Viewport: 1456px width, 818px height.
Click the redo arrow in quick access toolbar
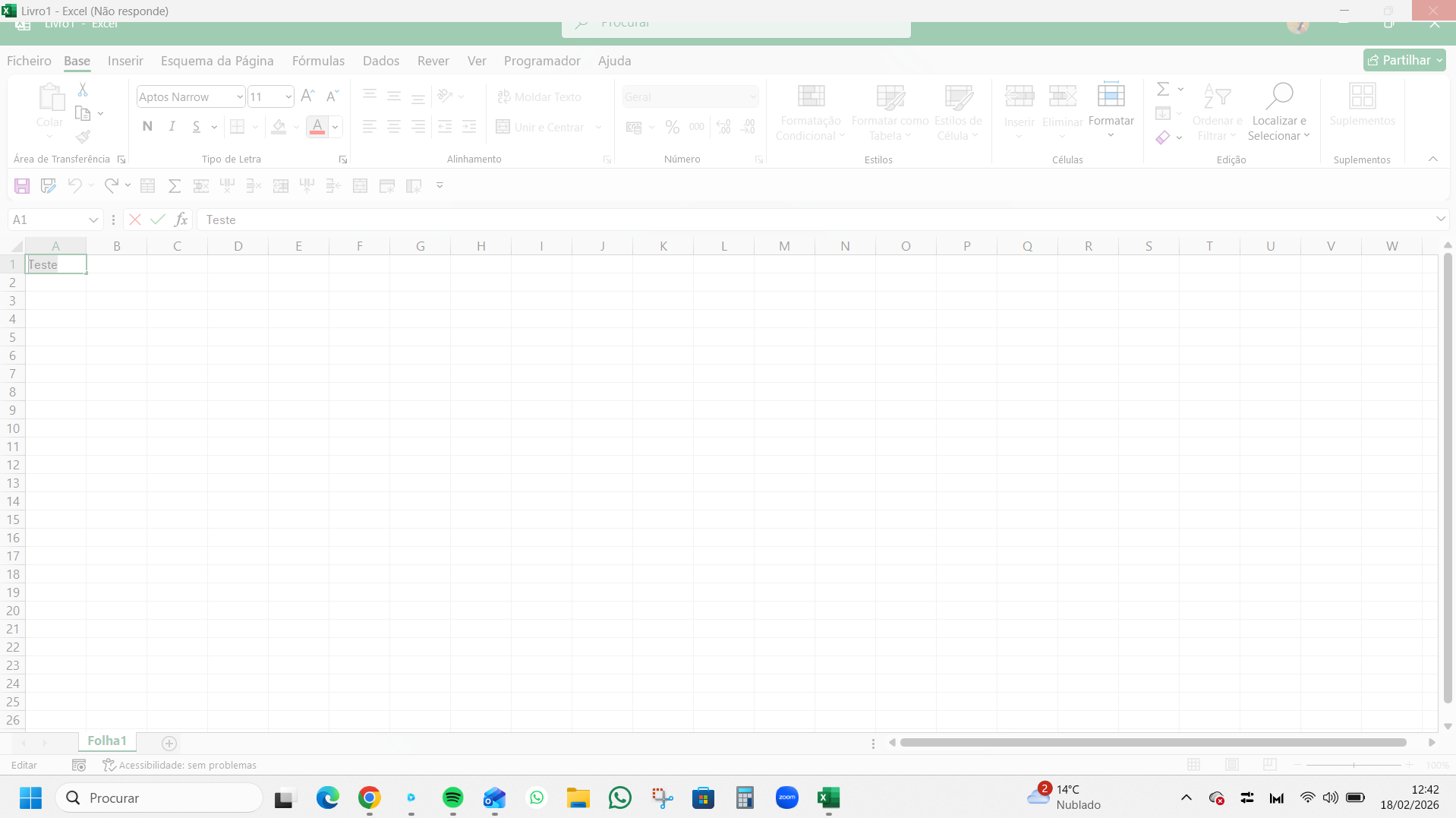tap(111, 185)
